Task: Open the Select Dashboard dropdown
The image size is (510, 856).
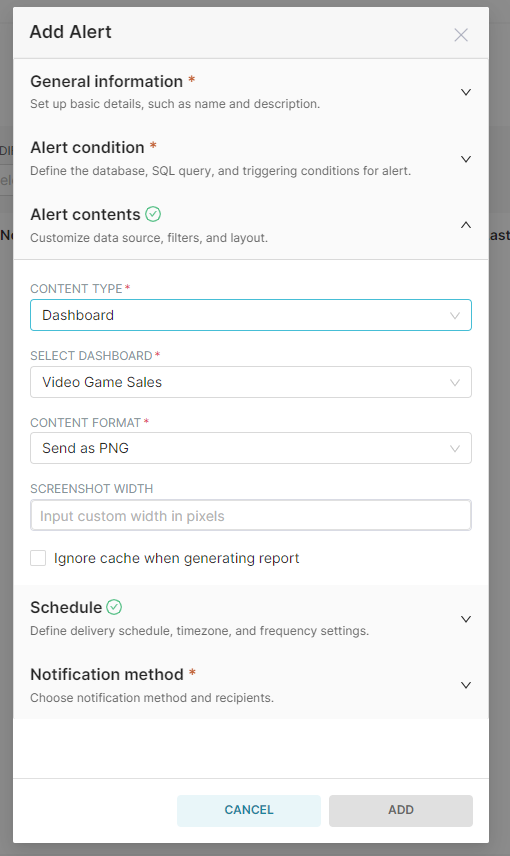Action: (x=251, y=382)
